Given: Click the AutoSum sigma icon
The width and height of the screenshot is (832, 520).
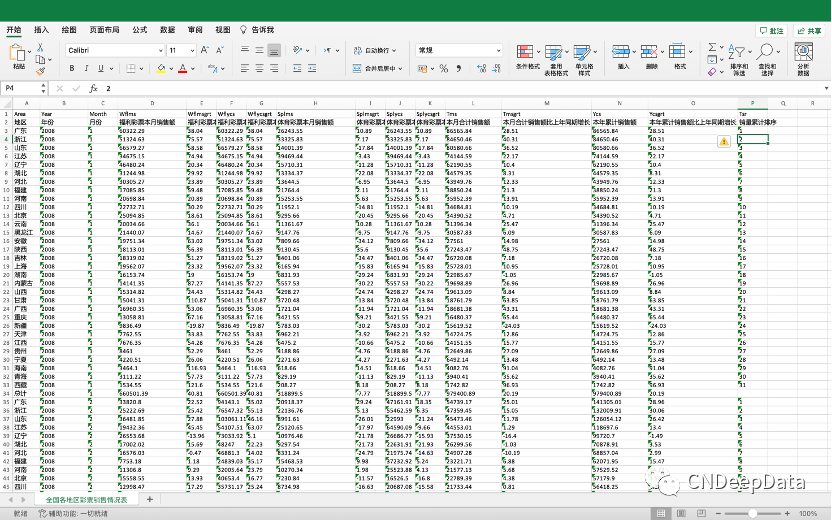Looking at the screenshot, I should click(x=712, y=47).
